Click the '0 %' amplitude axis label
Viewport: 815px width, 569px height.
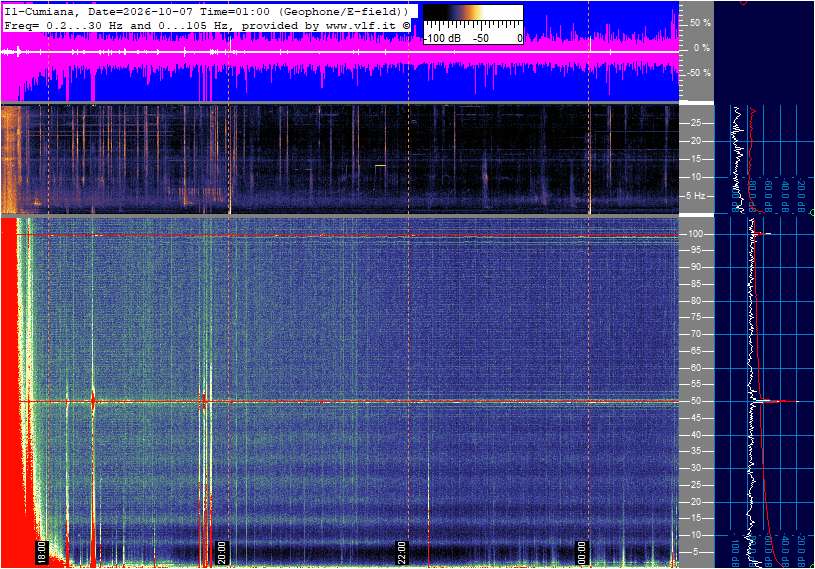coord(702,48)
